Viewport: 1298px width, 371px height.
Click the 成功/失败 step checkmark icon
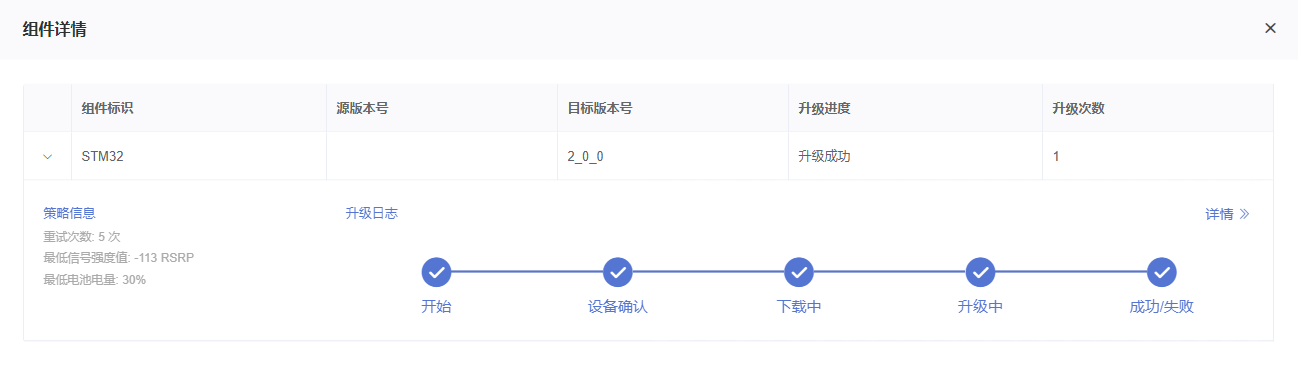(1161, 271)
